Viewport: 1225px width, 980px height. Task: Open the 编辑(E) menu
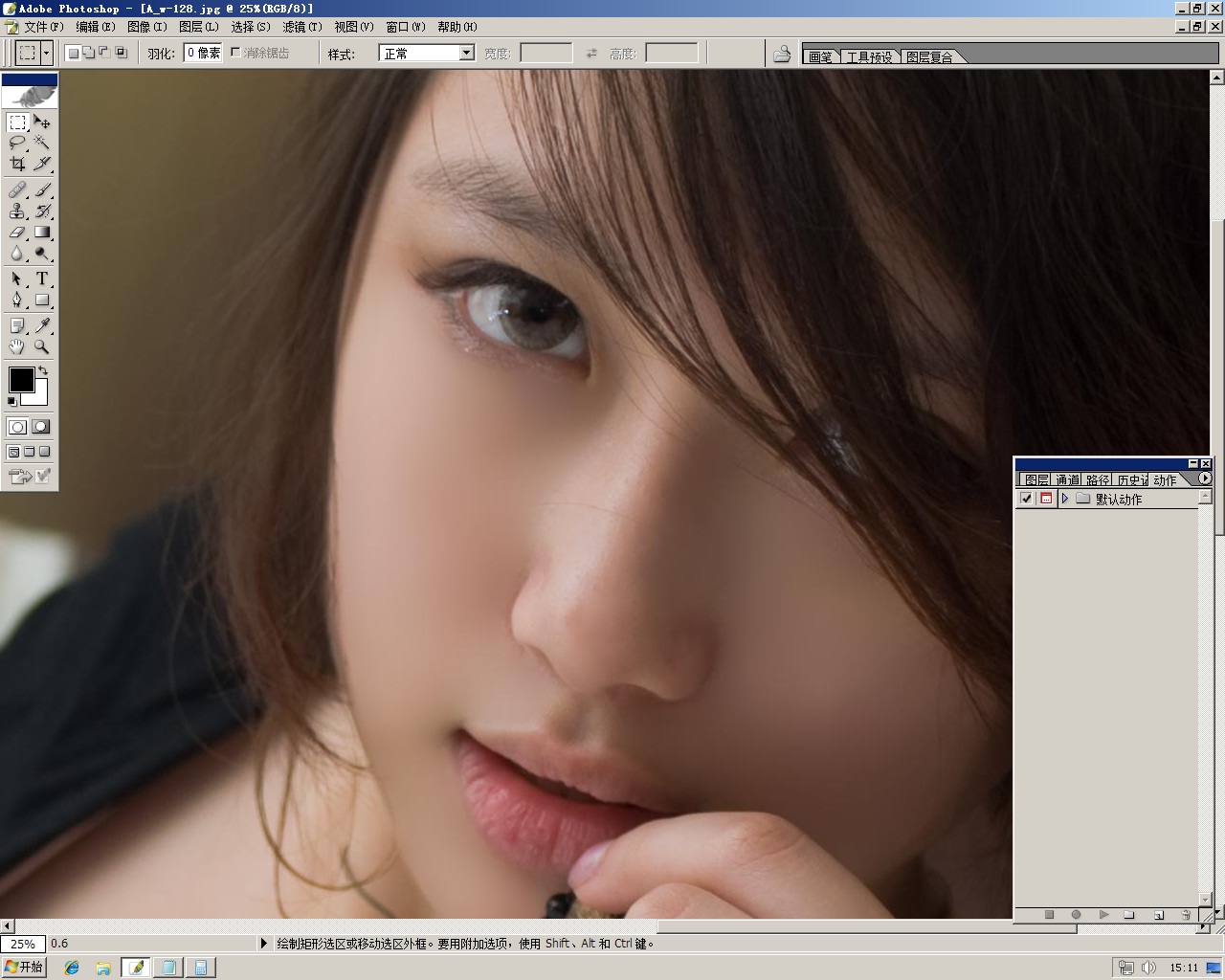click(96, 27)
